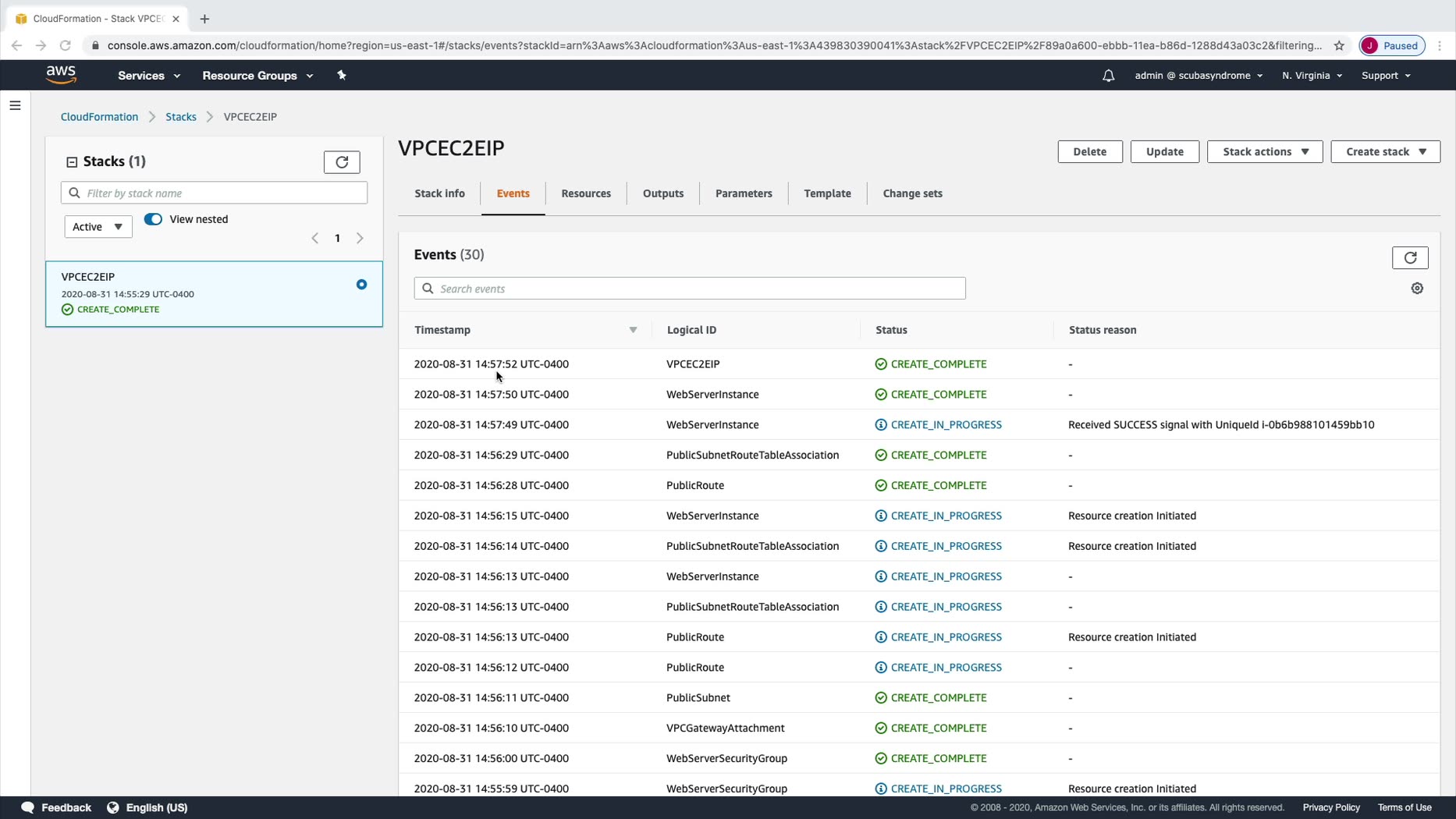
Task: Click the Status column header
Action: (891, 330)
